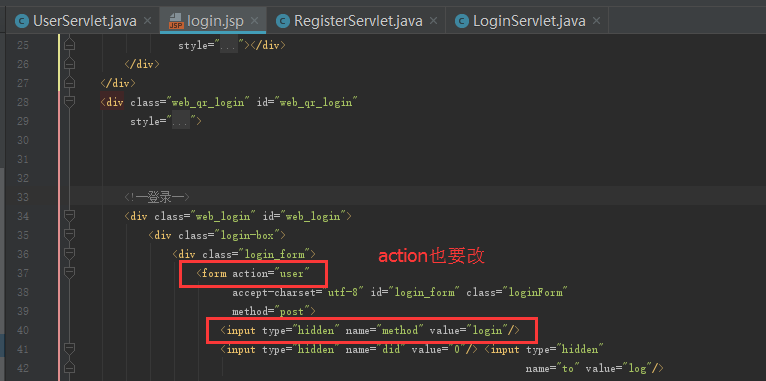Expand the folded style value on line 29
Image resolution: width=766 pixels, height=381 pixels.
181,122
